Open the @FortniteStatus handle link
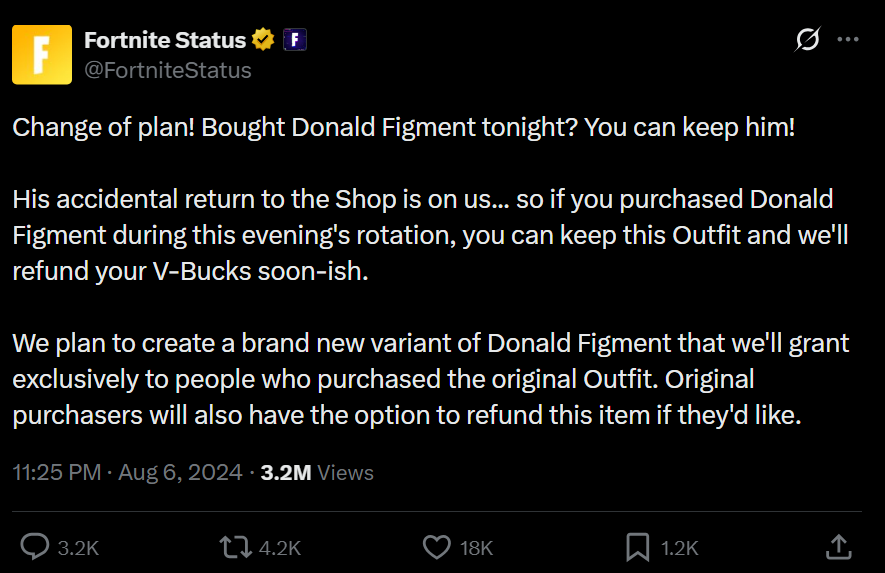 coord(168,71)
